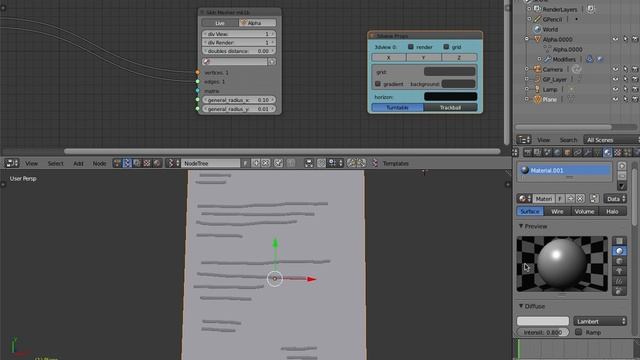This screenshot has height=360, width=640.
Task: Open node editor Node menu
Action: (99, 163)
